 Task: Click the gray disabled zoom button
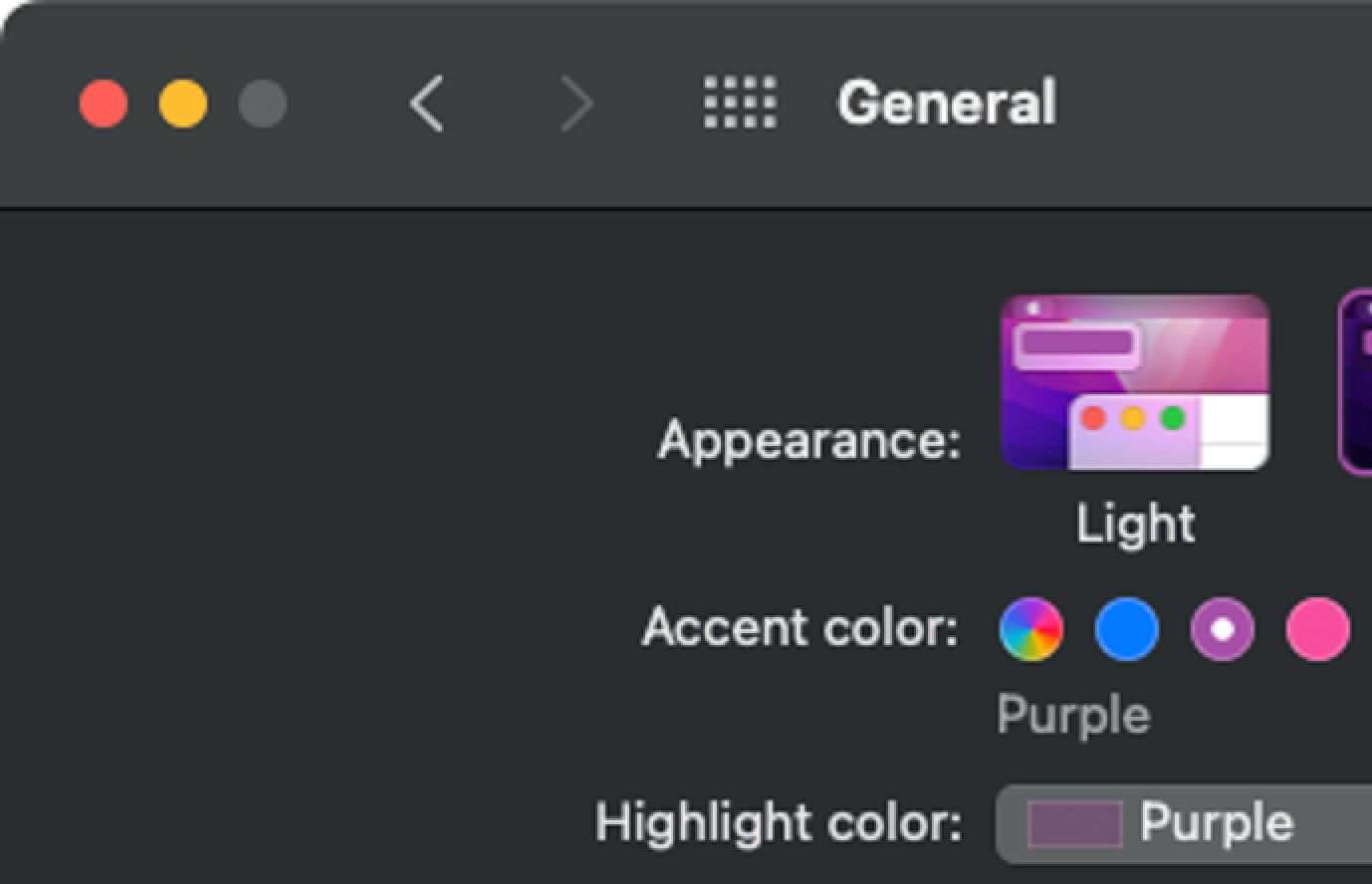[x=263, y=104]
